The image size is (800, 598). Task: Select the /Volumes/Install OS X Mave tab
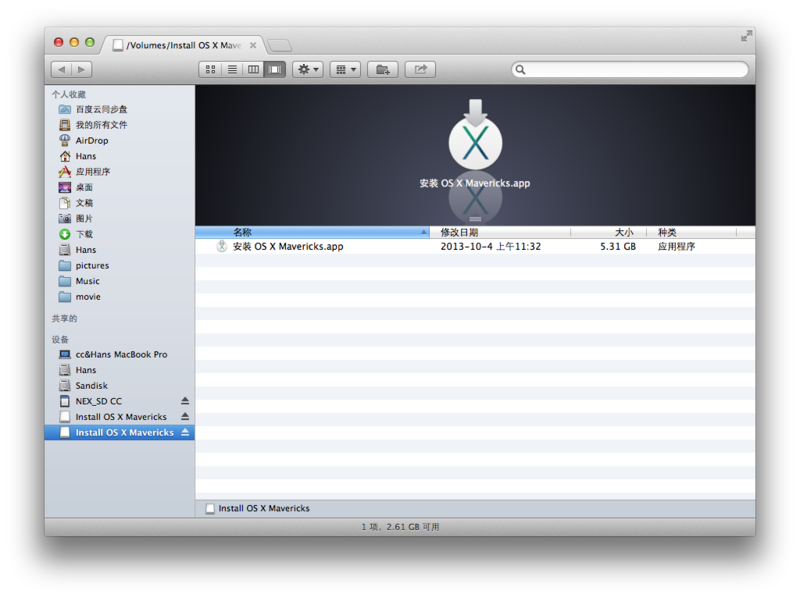point(184,45)
